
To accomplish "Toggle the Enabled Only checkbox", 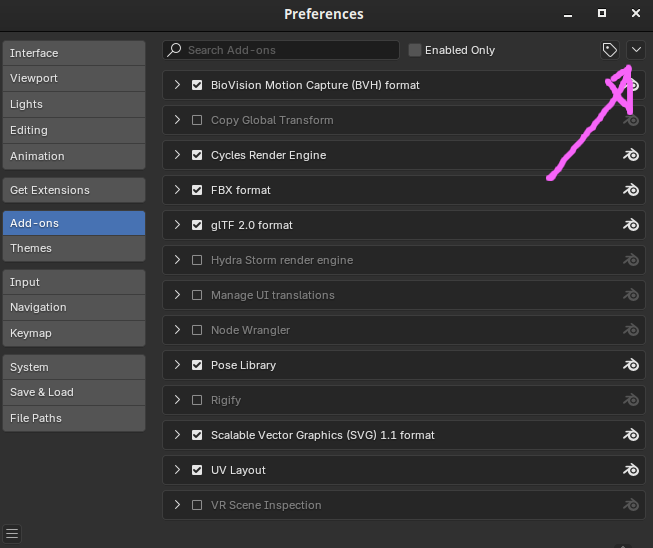I will pos(415,50).
